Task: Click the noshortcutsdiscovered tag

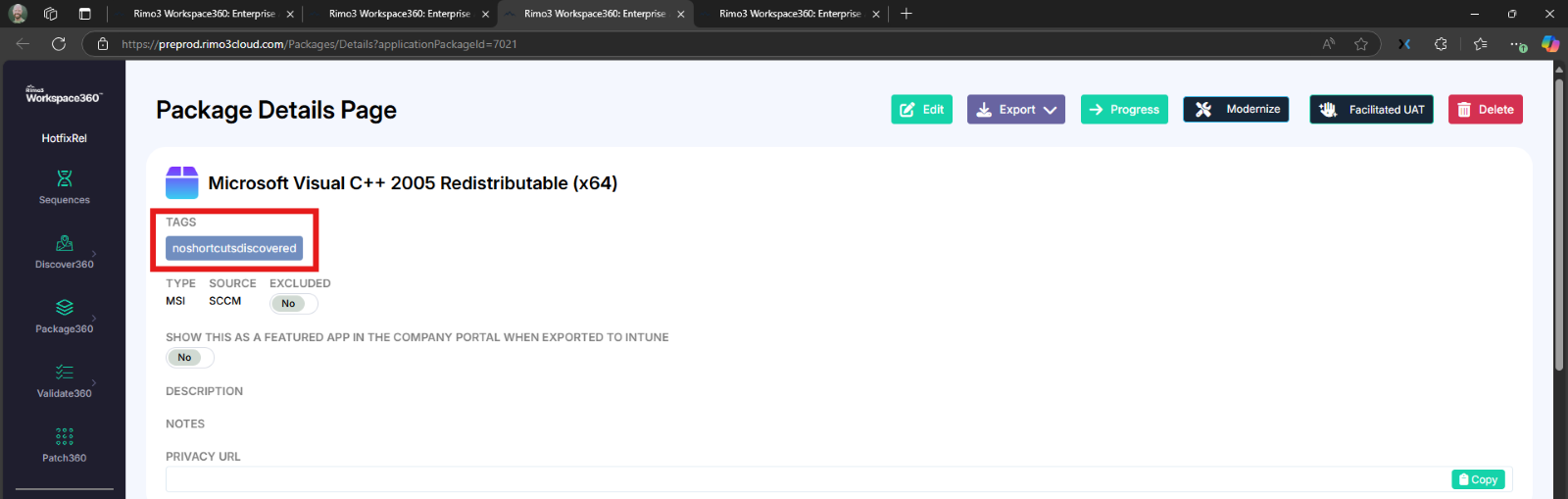Action: coord(234,249)
